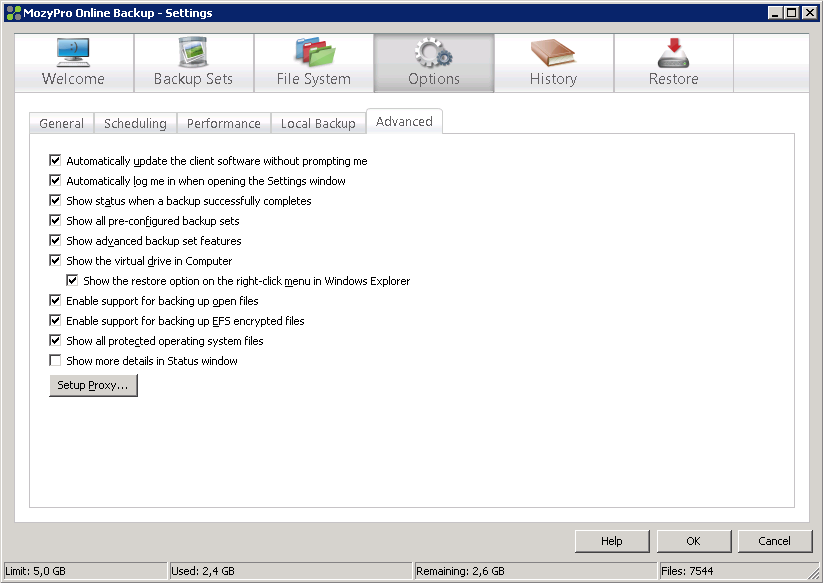The image size is (823, 583).
Task: Click the 'Remaining: 2,6 GB' status entry
Action: tap(535, 571)
